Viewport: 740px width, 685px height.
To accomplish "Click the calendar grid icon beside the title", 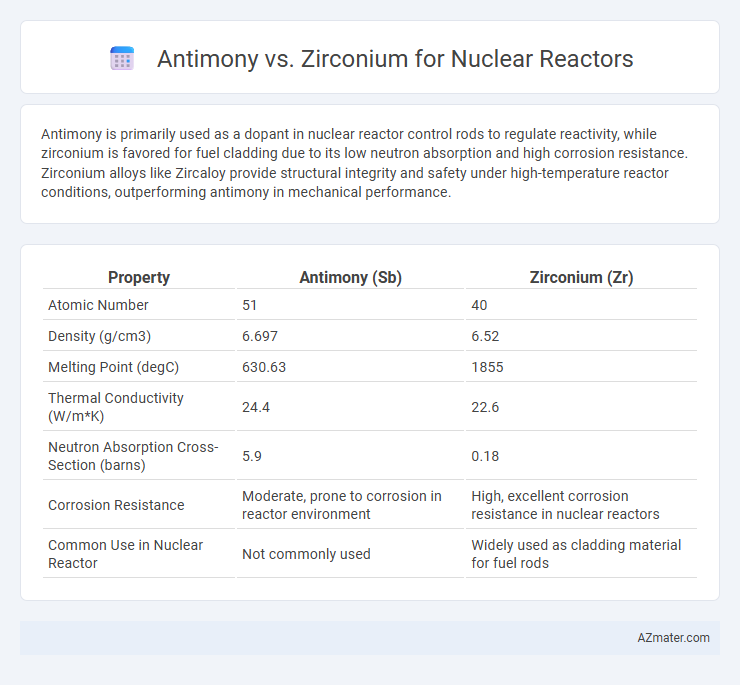I will pyautogui.click(x=122, y=59).
